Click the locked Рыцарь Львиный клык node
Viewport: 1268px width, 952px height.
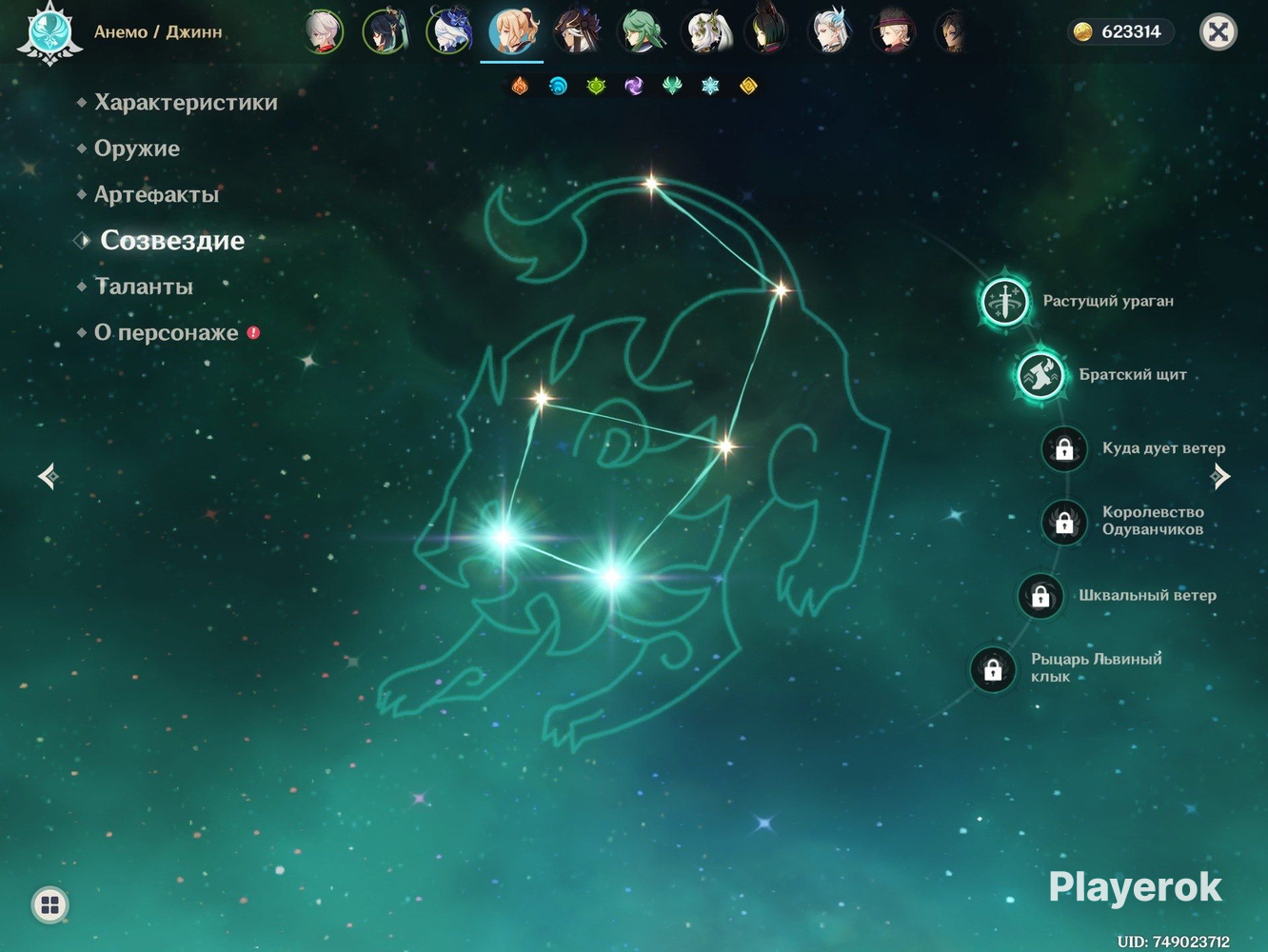click(993, 669)
